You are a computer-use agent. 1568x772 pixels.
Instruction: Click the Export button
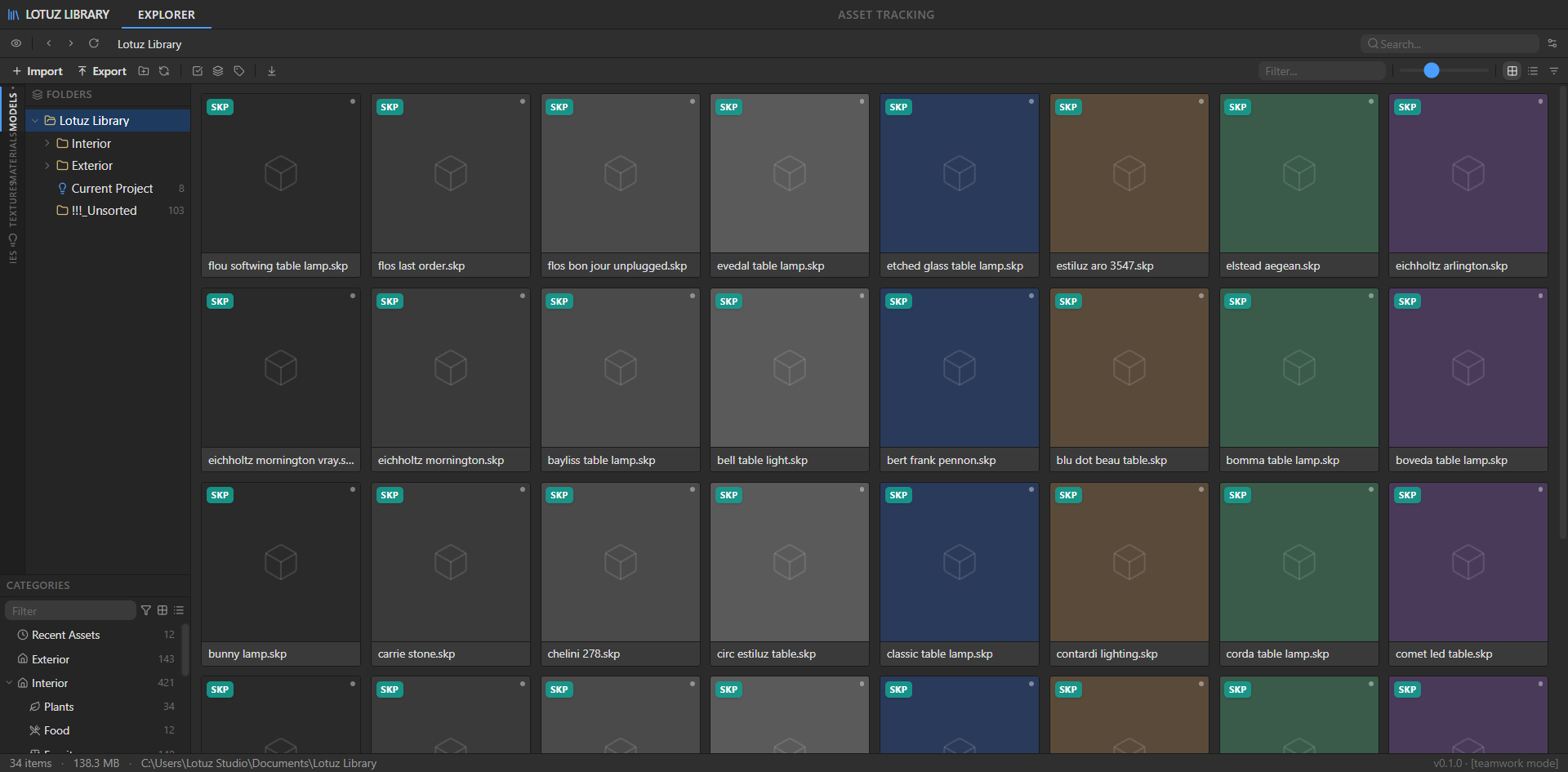tap(102, 71)
